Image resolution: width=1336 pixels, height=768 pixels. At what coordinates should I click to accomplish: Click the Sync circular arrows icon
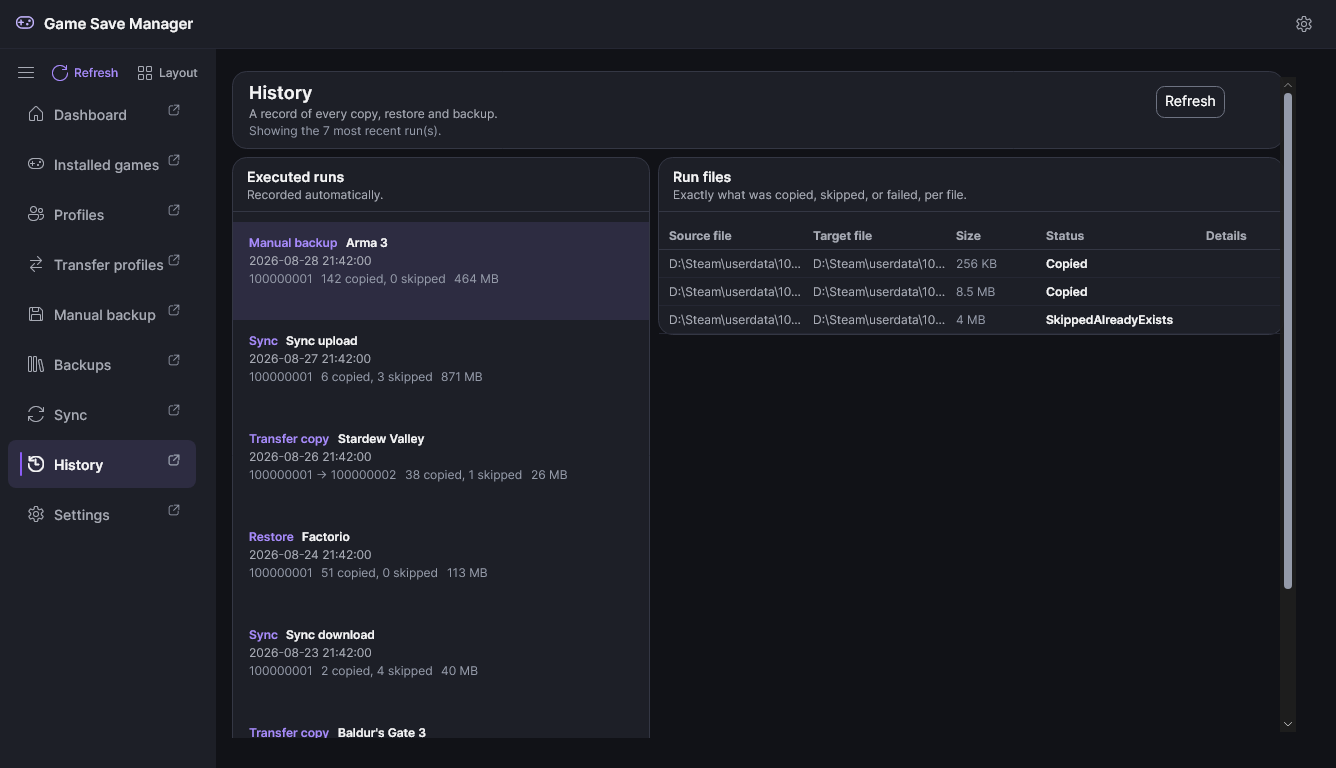click(x=36, y=414)
